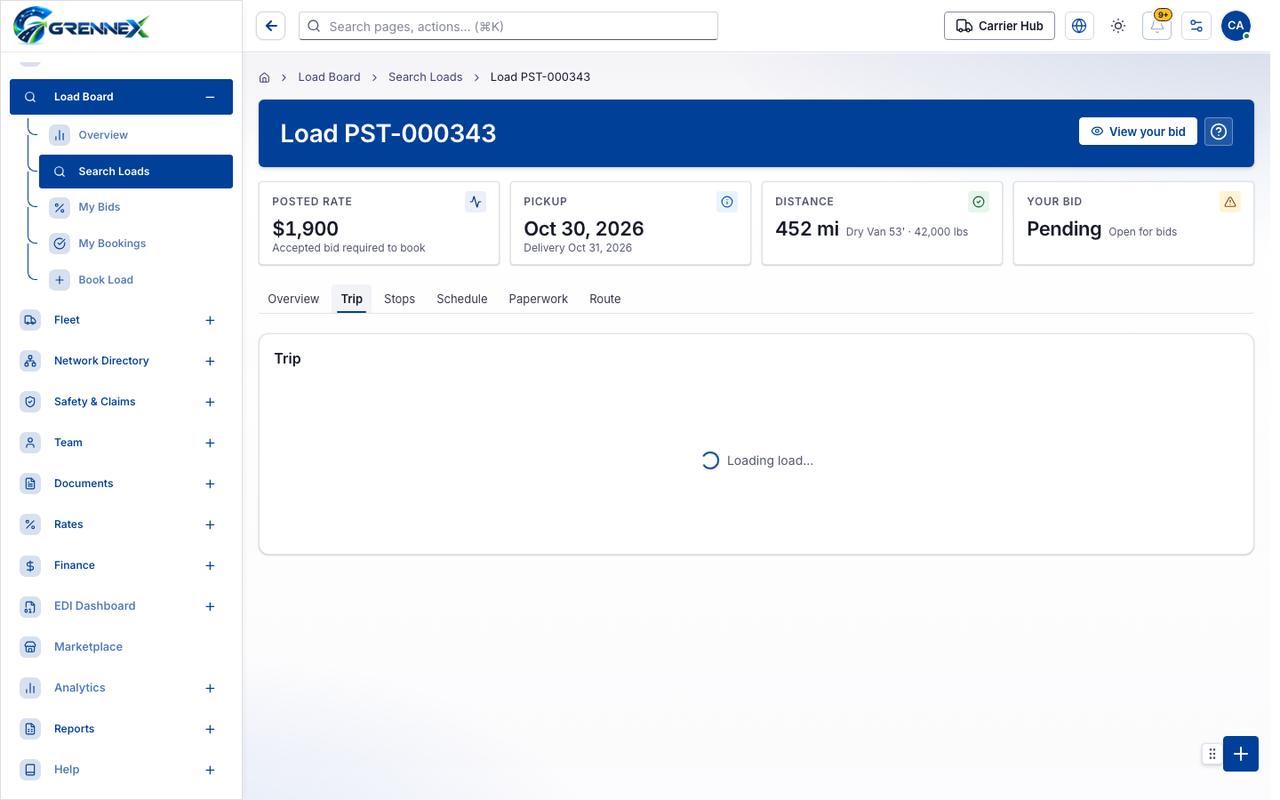The image size is (1280, 800).
Task: Click the blue plus quick-action button
Action: pyautogui.click(x=1241, y=754)
